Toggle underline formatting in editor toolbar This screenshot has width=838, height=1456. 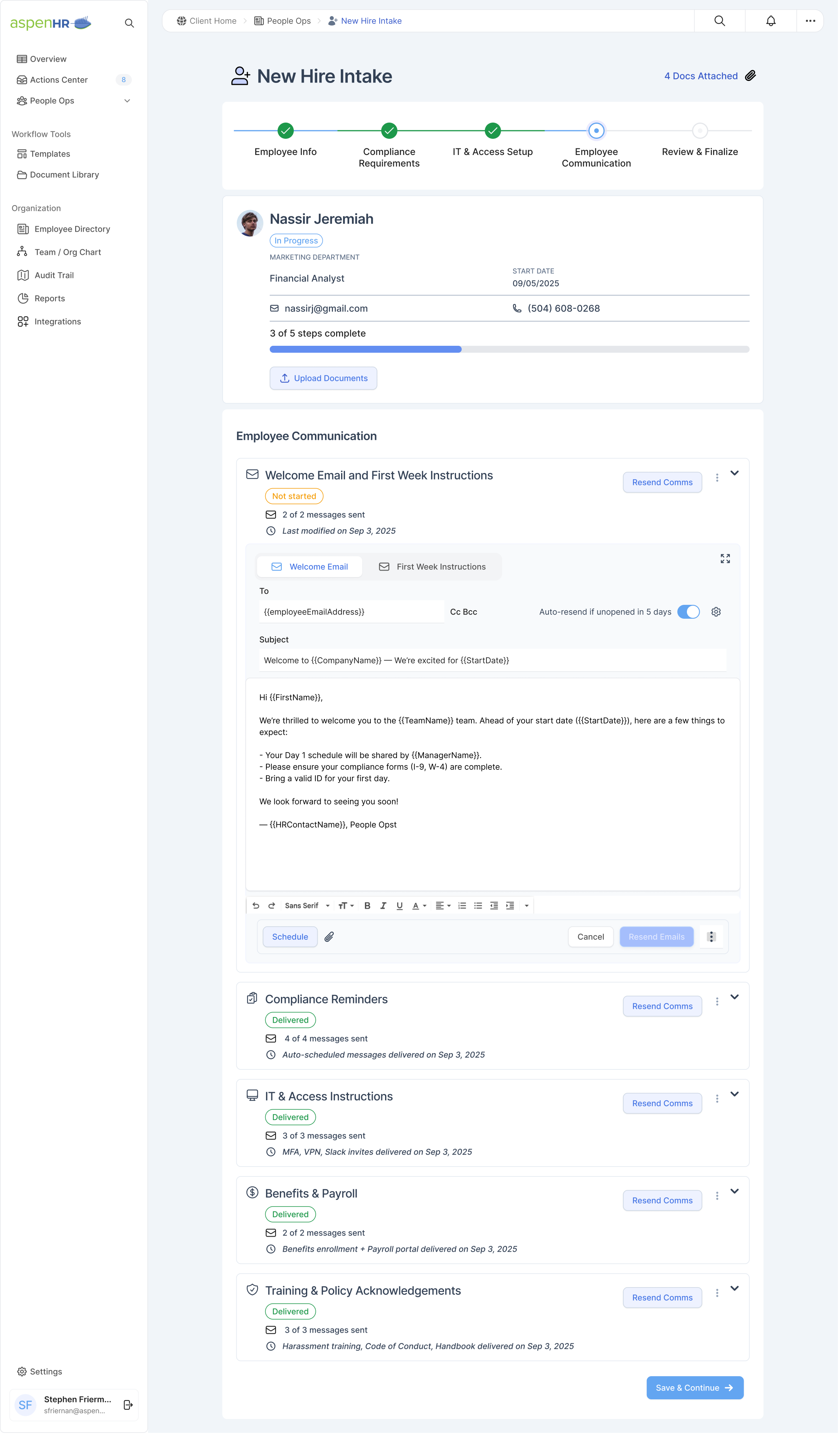[399, 905]
